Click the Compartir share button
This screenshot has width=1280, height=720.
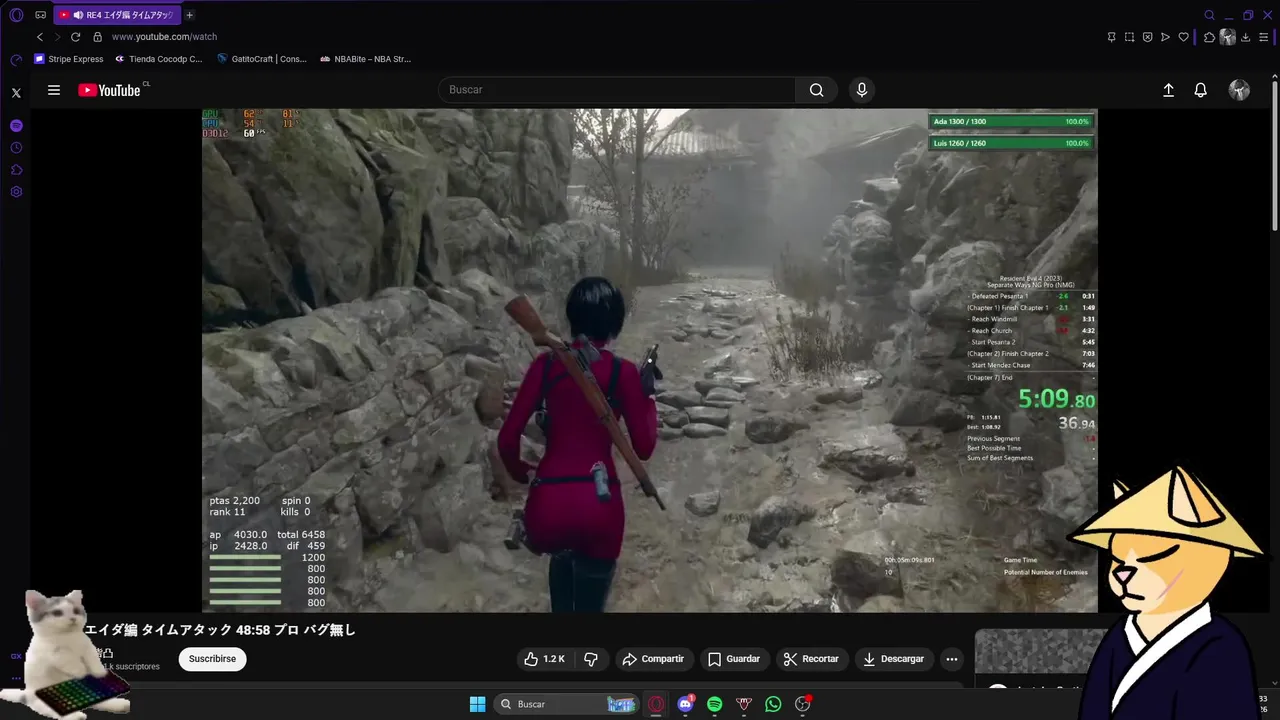(653, 659)
